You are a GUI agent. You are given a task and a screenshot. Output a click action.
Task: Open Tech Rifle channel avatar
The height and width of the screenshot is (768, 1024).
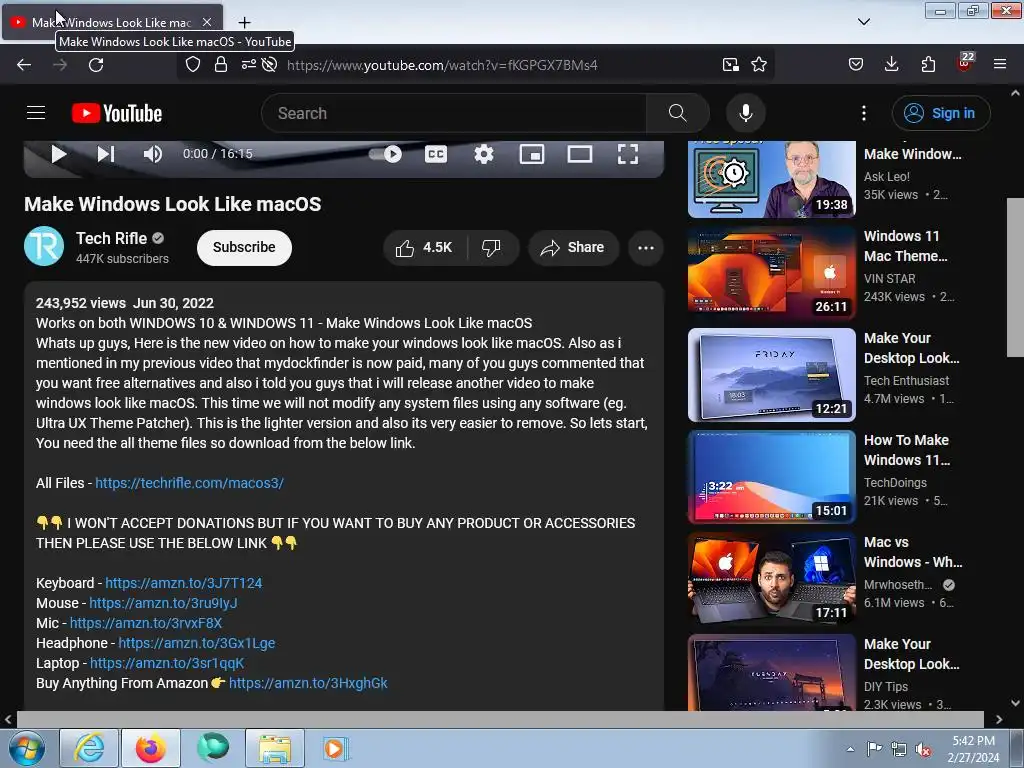tap(44, 246)
